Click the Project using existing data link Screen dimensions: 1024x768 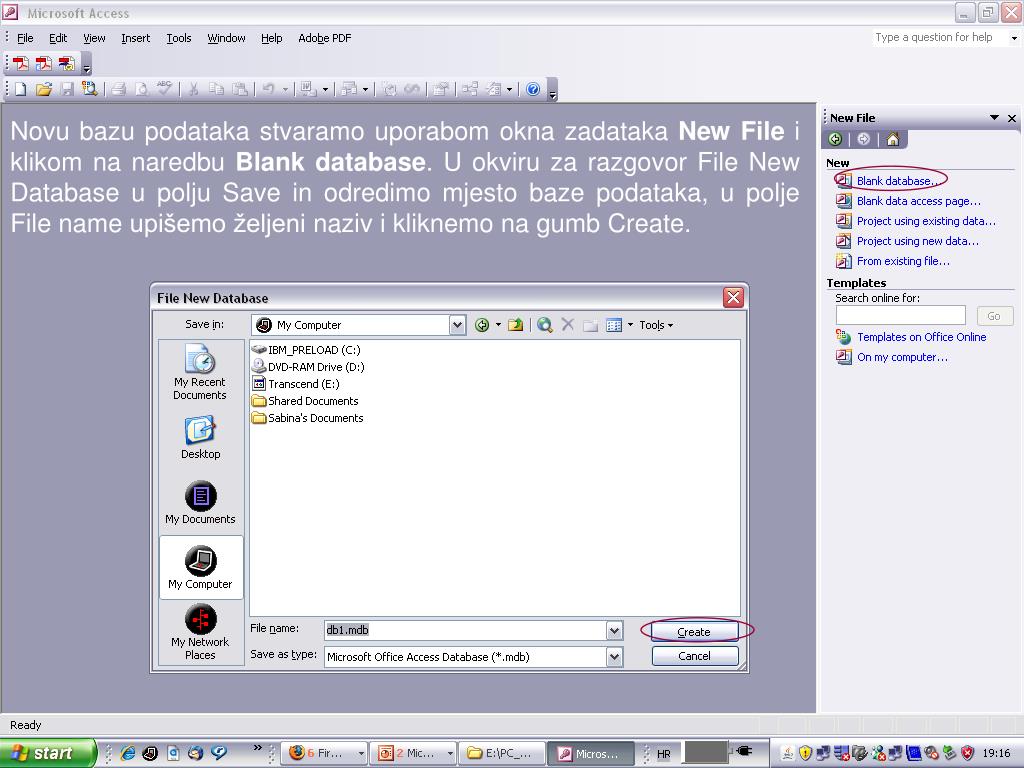pos(926,221)
